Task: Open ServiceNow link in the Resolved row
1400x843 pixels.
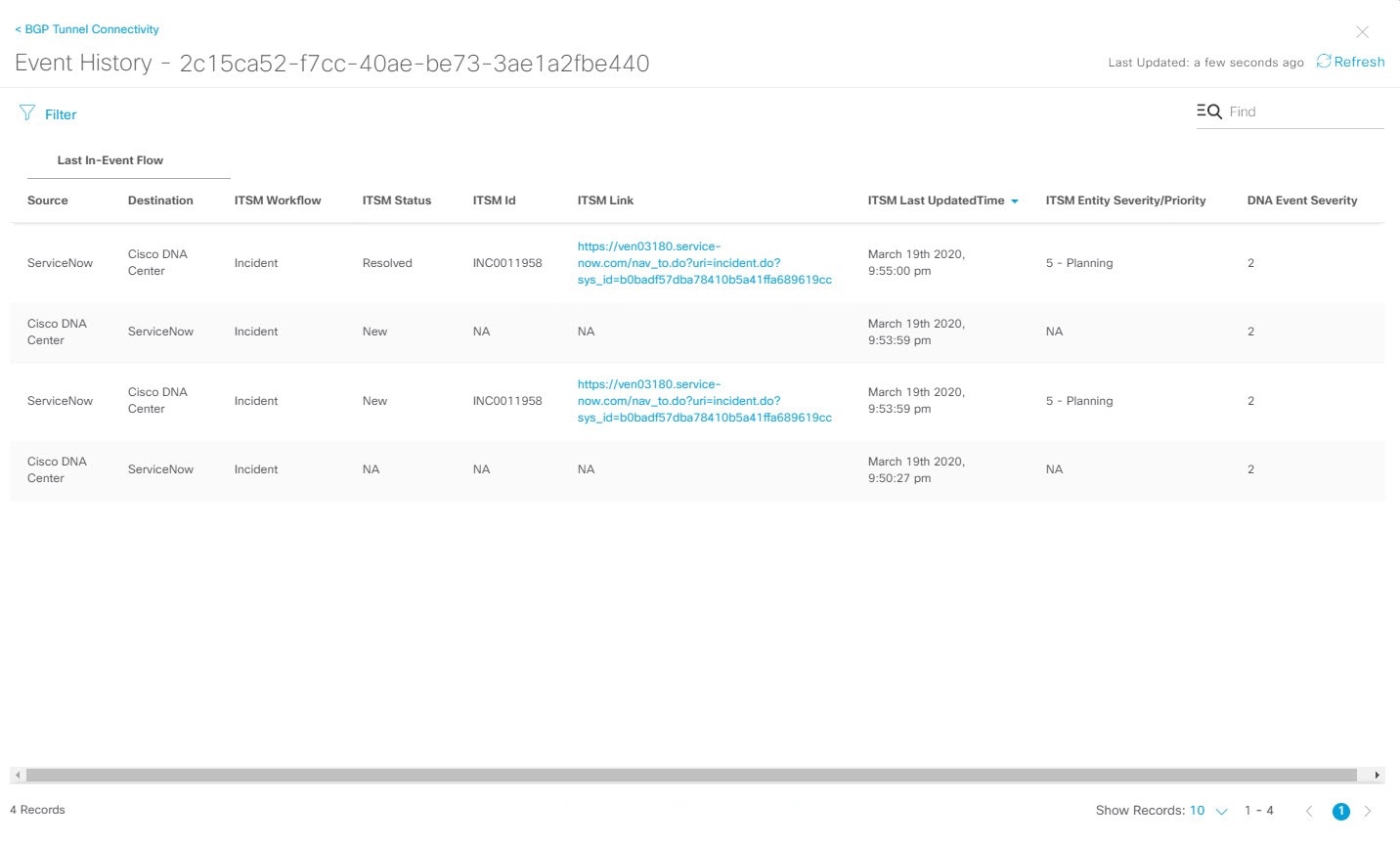Action: click(705, 263)
